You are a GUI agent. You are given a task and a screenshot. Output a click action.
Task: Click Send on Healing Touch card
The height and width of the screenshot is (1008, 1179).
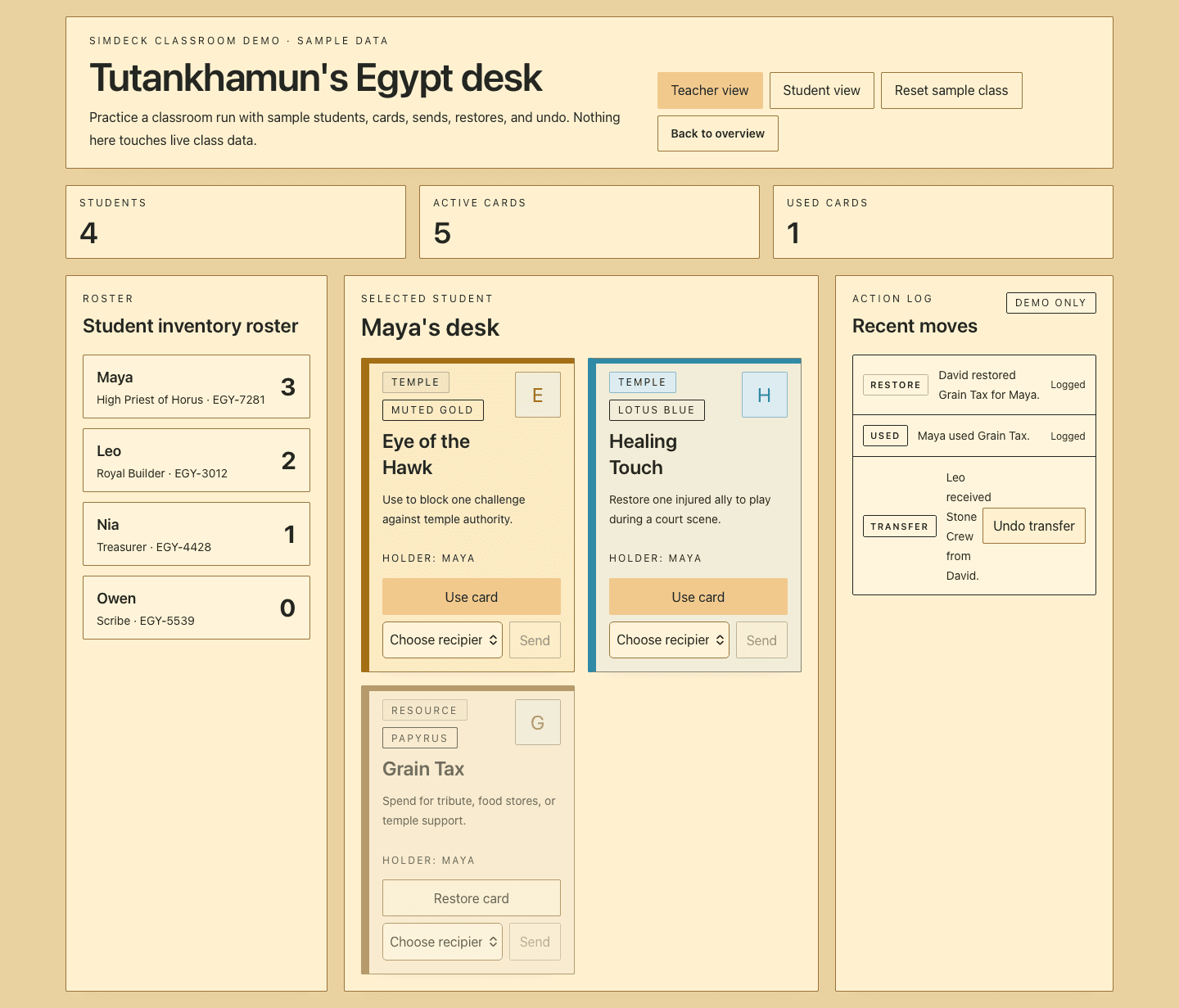click(x=761, y=640)
